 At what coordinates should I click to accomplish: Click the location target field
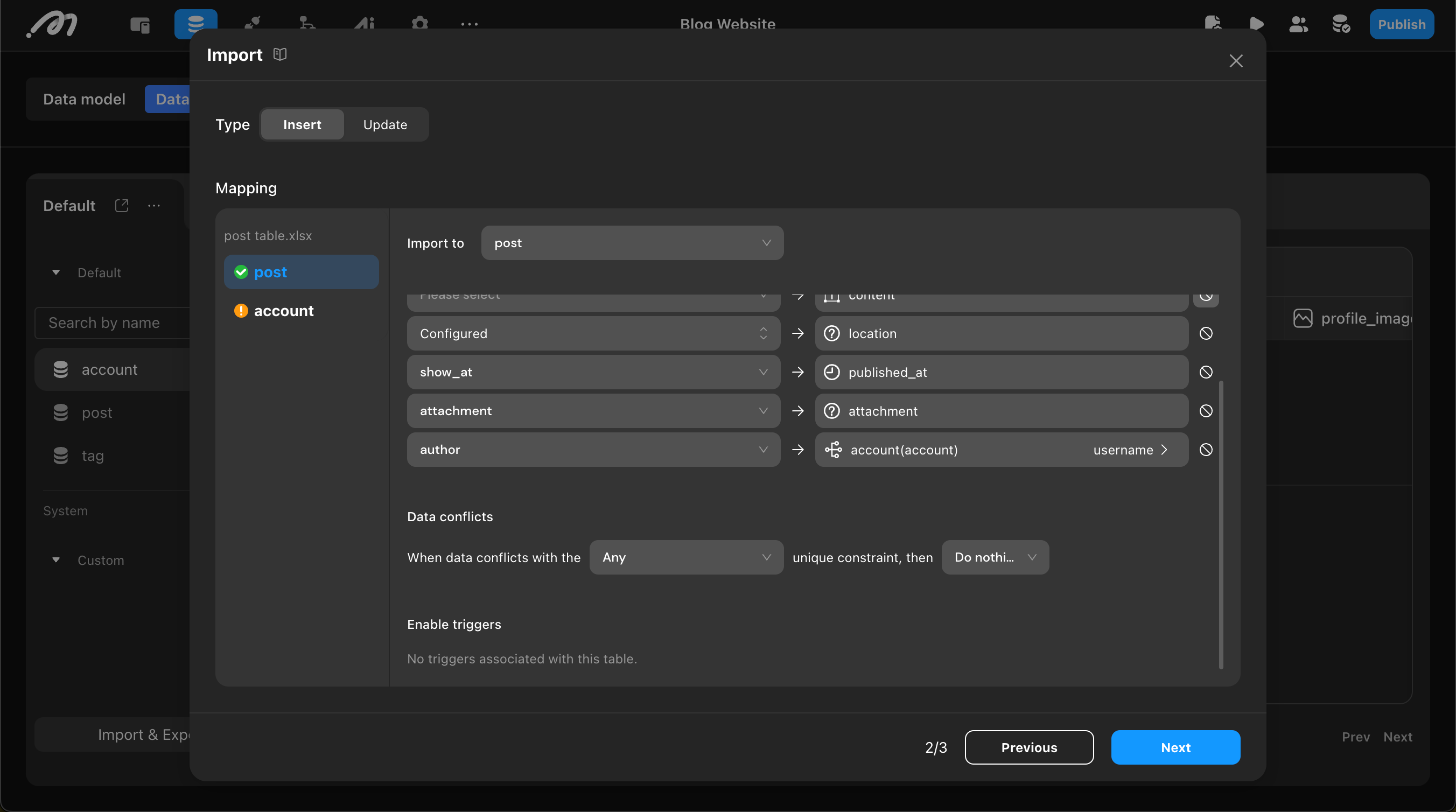click(1001, 333)
